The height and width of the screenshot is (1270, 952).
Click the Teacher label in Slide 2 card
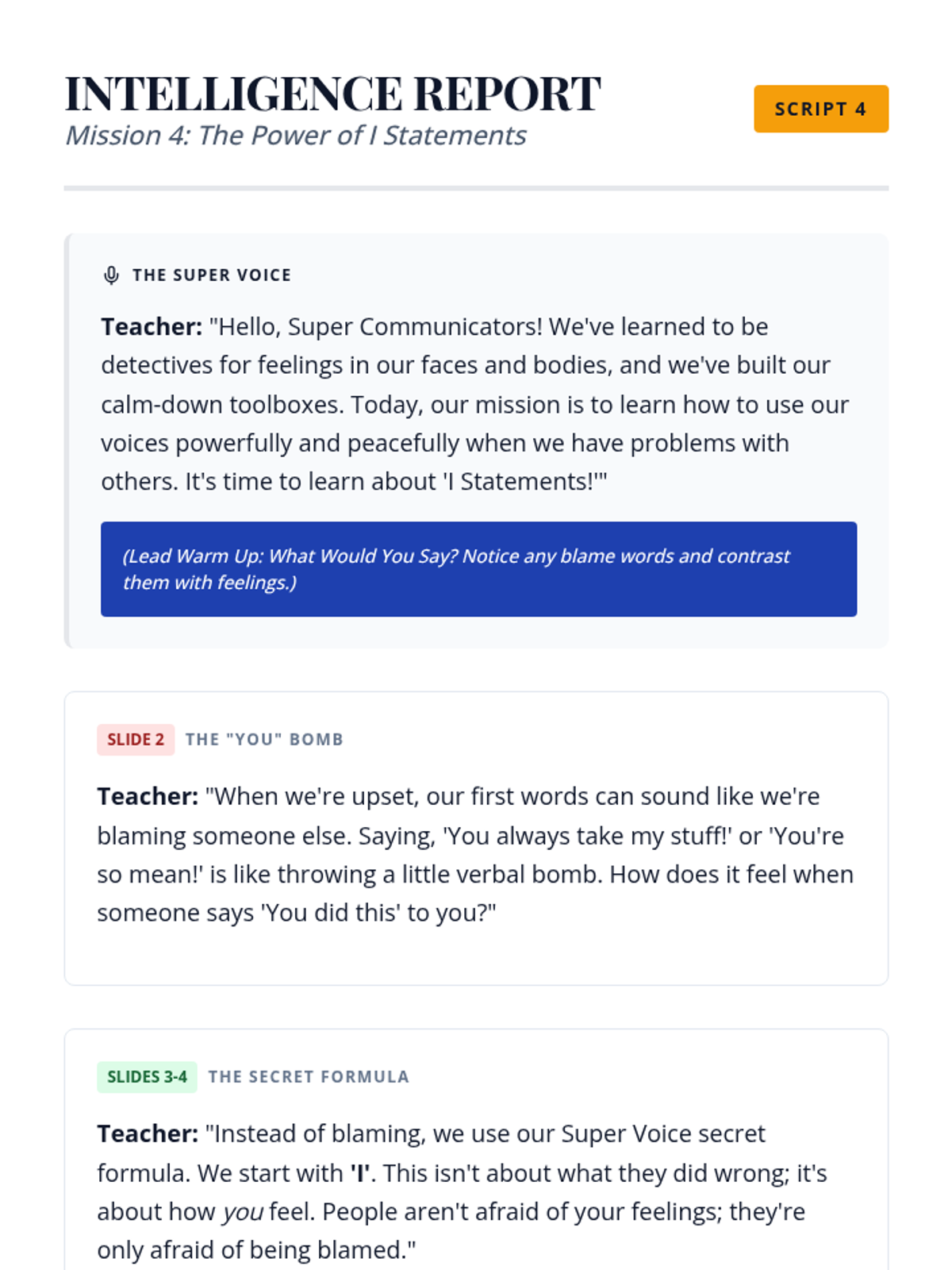tap(148, 796)
